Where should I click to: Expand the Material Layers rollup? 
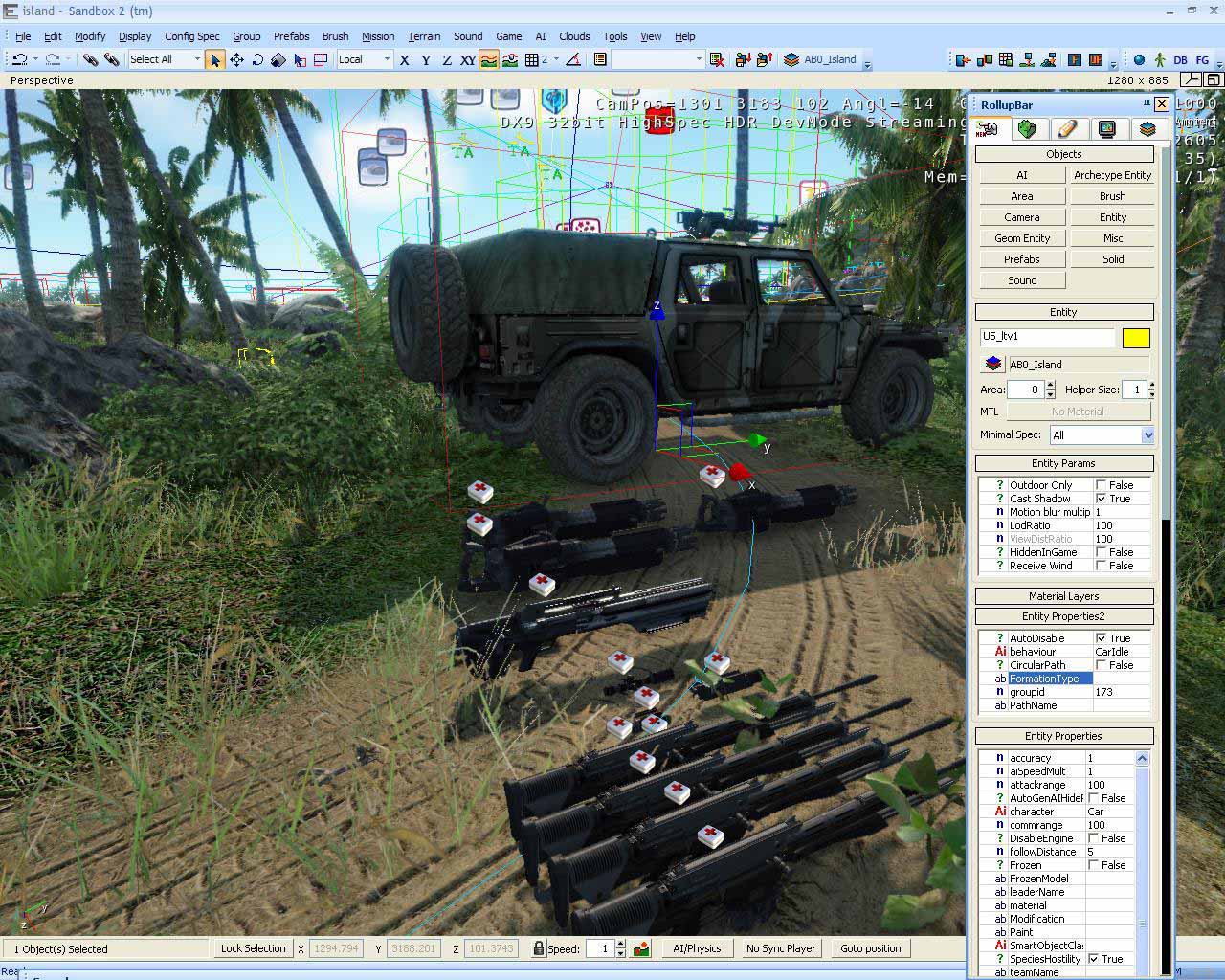1063,596
